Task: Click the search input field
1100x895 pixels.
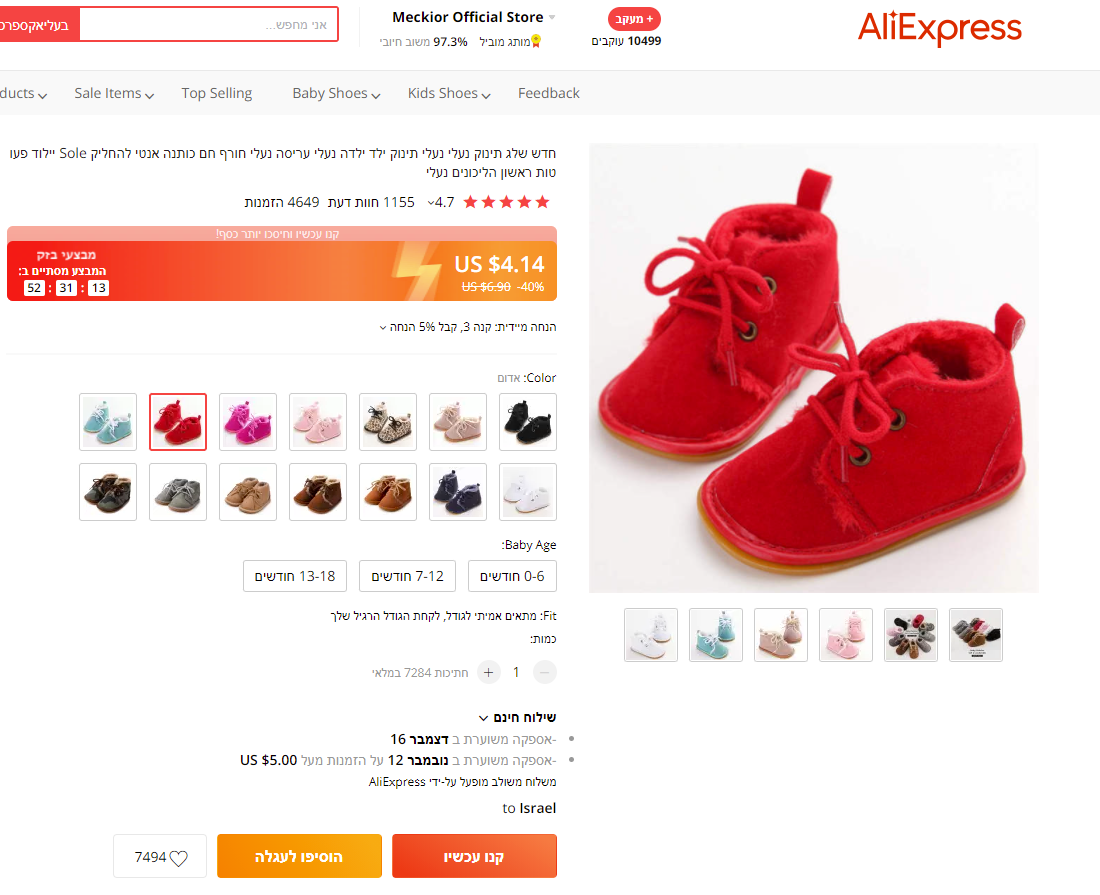Action: click(208, 25)
